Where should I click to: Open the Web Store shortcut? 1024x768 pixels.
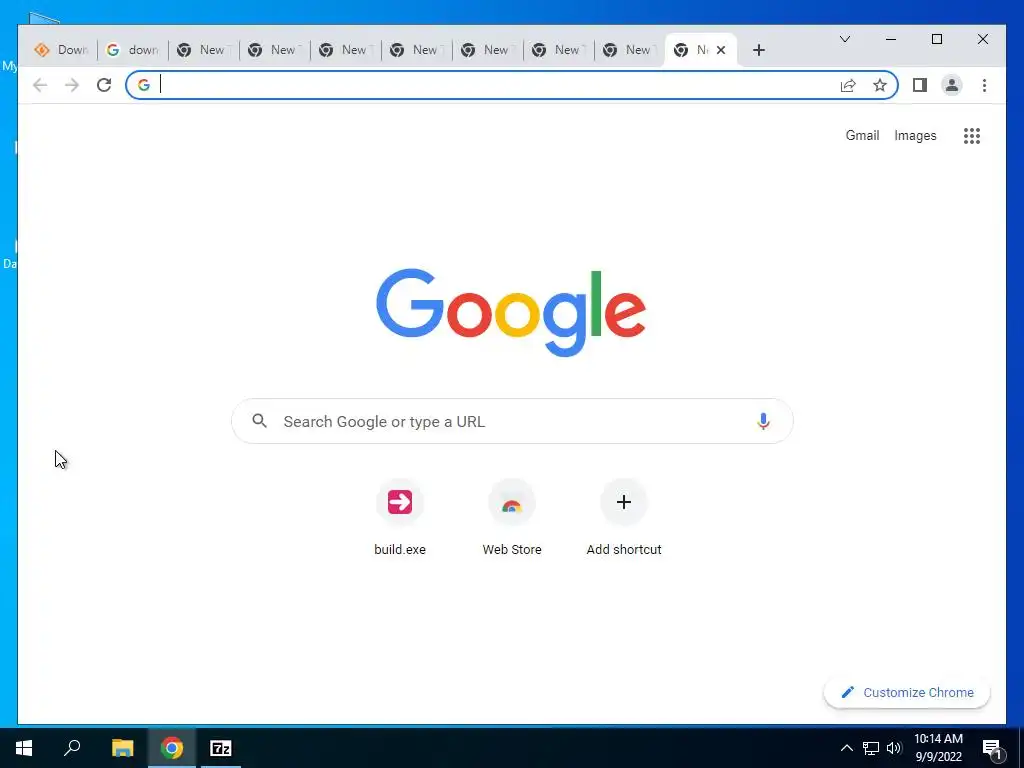tap(512, 519)
